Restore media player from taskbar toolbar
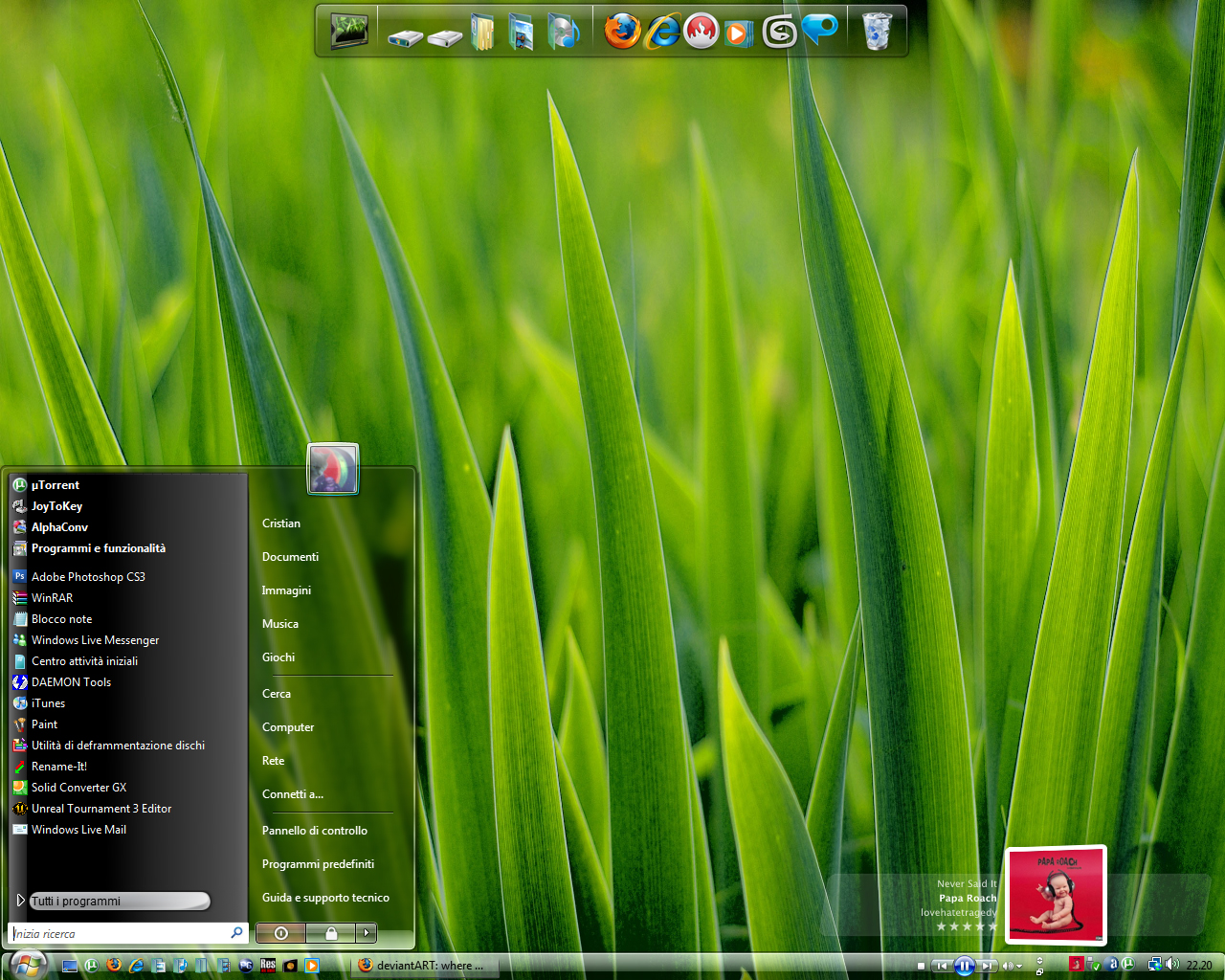1225x980 pixels. point(1039,971)
